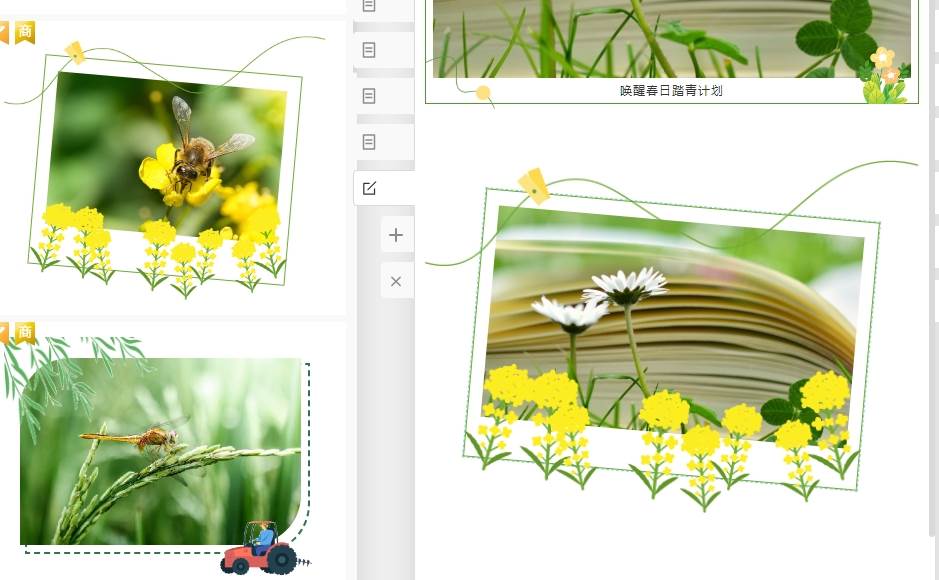The width and height of the screenshot is (939, 580).
Task: Click the red tractor sticker on the dragonfly template
Action: tap(260, 552)
